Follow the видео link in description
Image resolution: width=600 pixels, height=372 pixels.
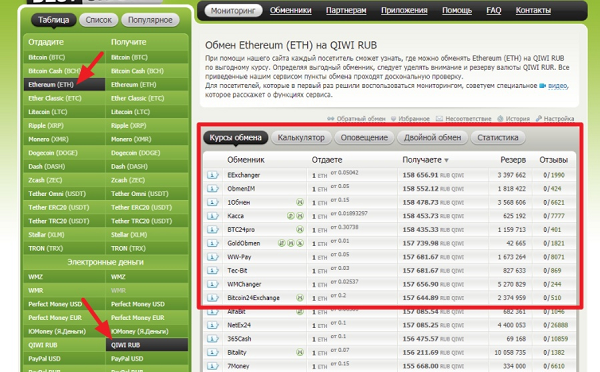pyautogui.click(x=557, y=86)
